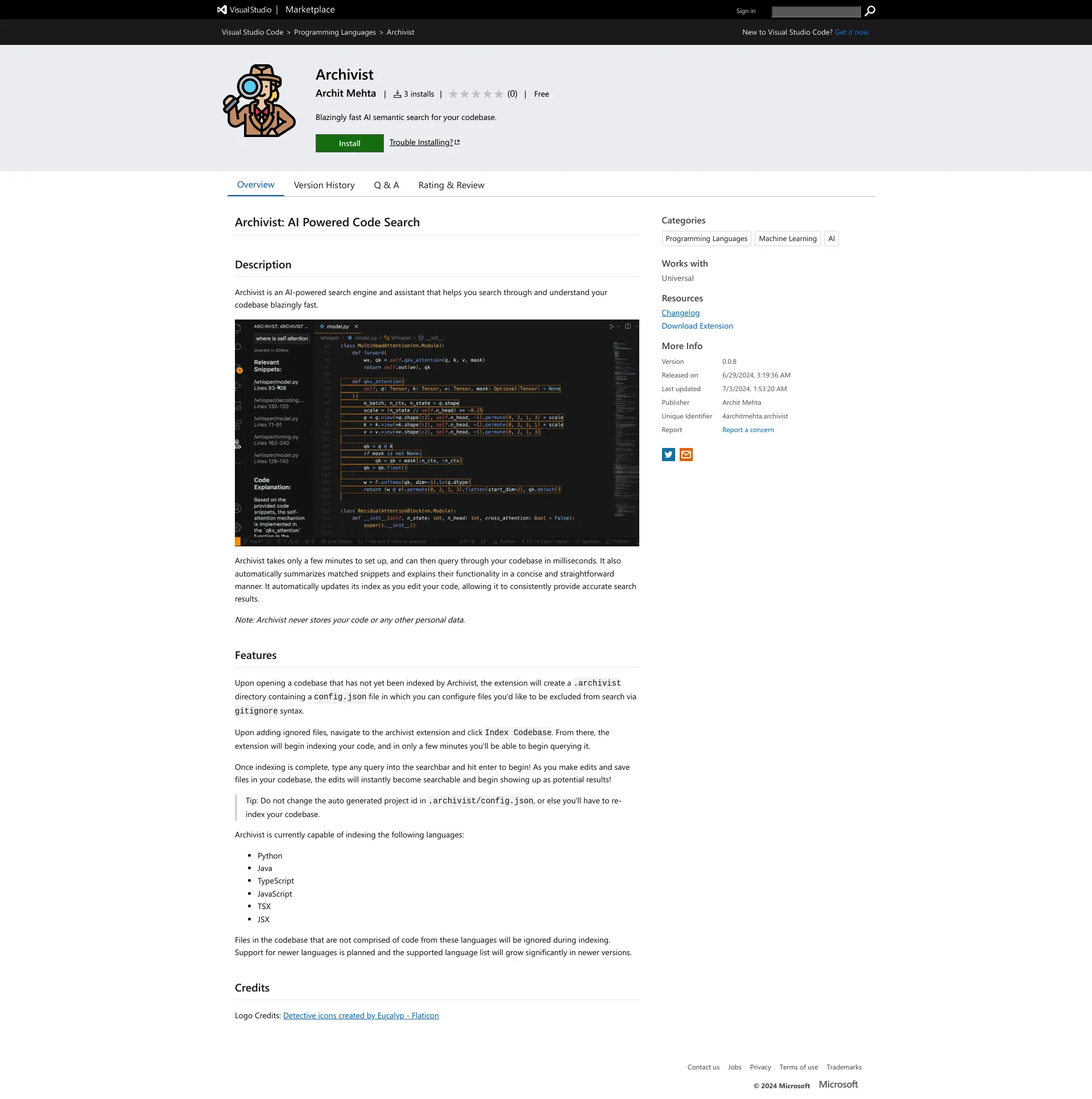Image resolution: width=1092 pixels, height=1099 pixels.
Task: Click Universal under Works with
Action: coord(677,278)
